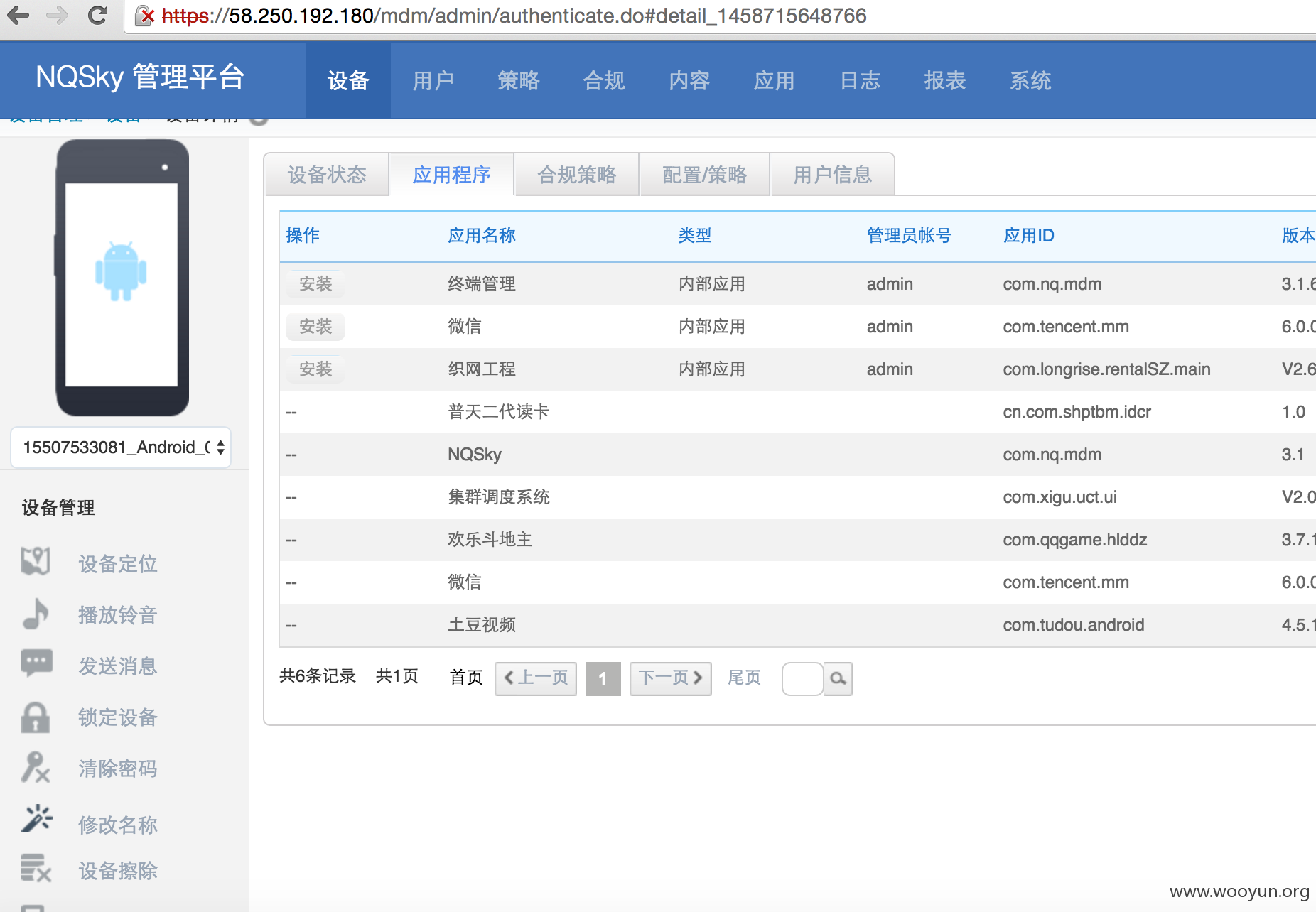Click the send message chat bubble icon
The width and height of the screenshot is (1316, 912).
point(37,663)
